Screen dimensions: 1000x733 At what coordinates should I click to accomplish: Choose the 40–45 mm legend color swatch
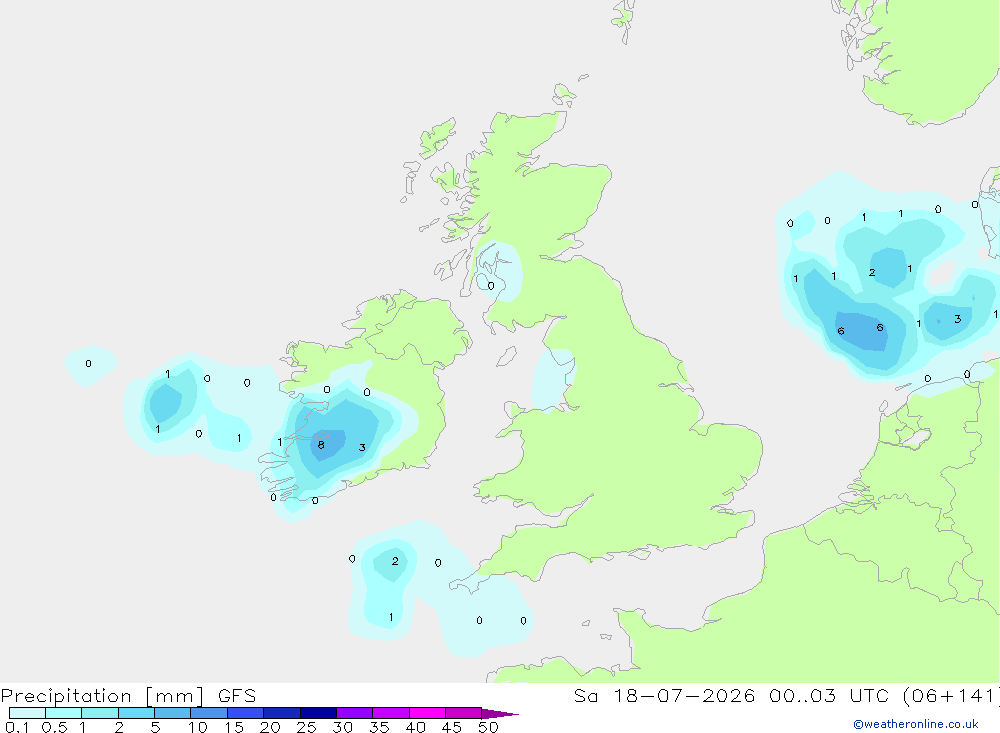pyautogui.click(x=427, y=713)
